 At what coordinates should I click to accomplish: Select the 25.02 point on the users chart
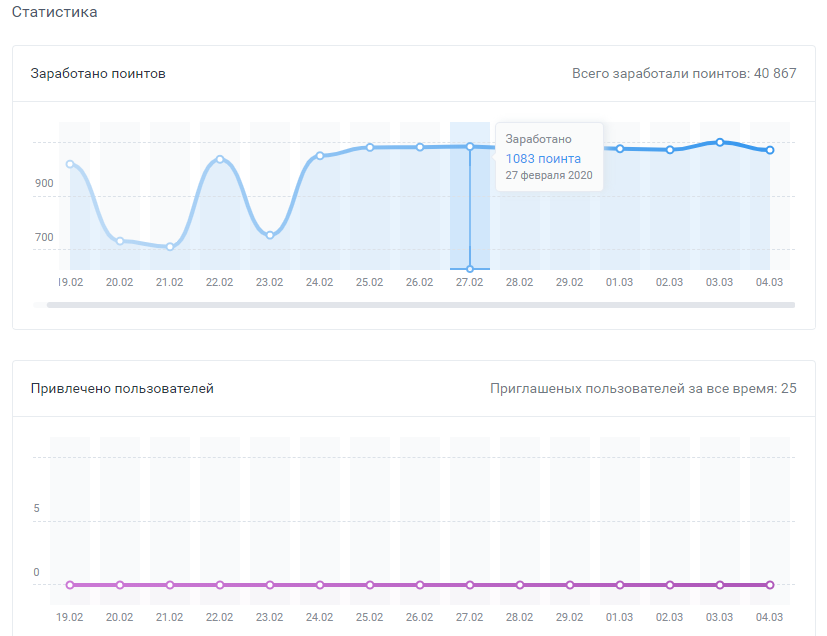click(370, 585)
